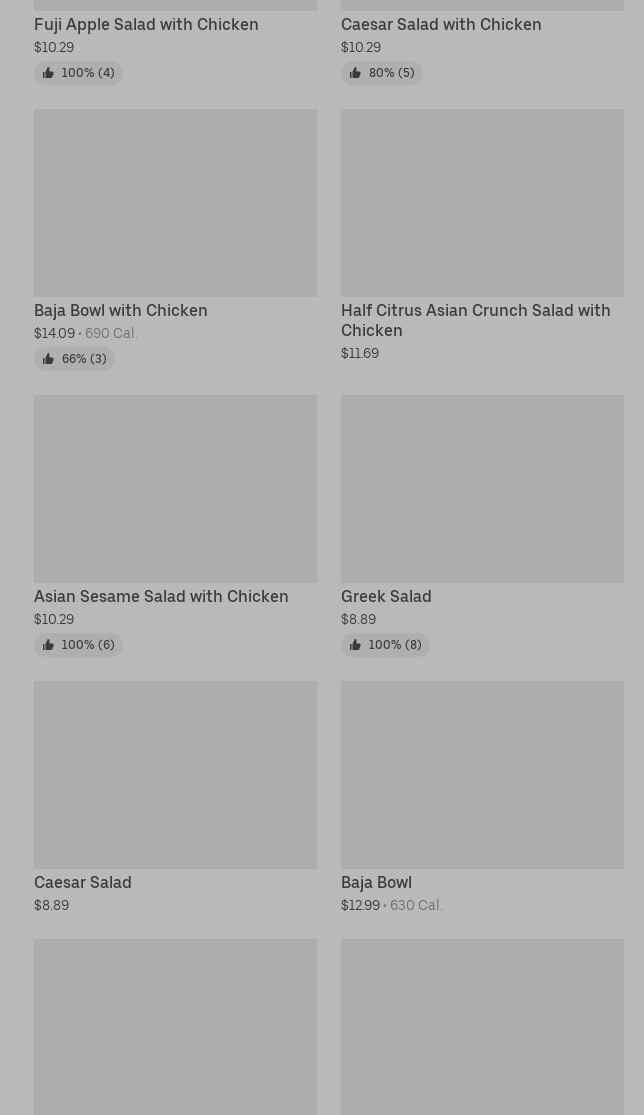Select Baja Bowl with Chicken title
This screenshot has width=644, height=1115.
coord(121,310)
